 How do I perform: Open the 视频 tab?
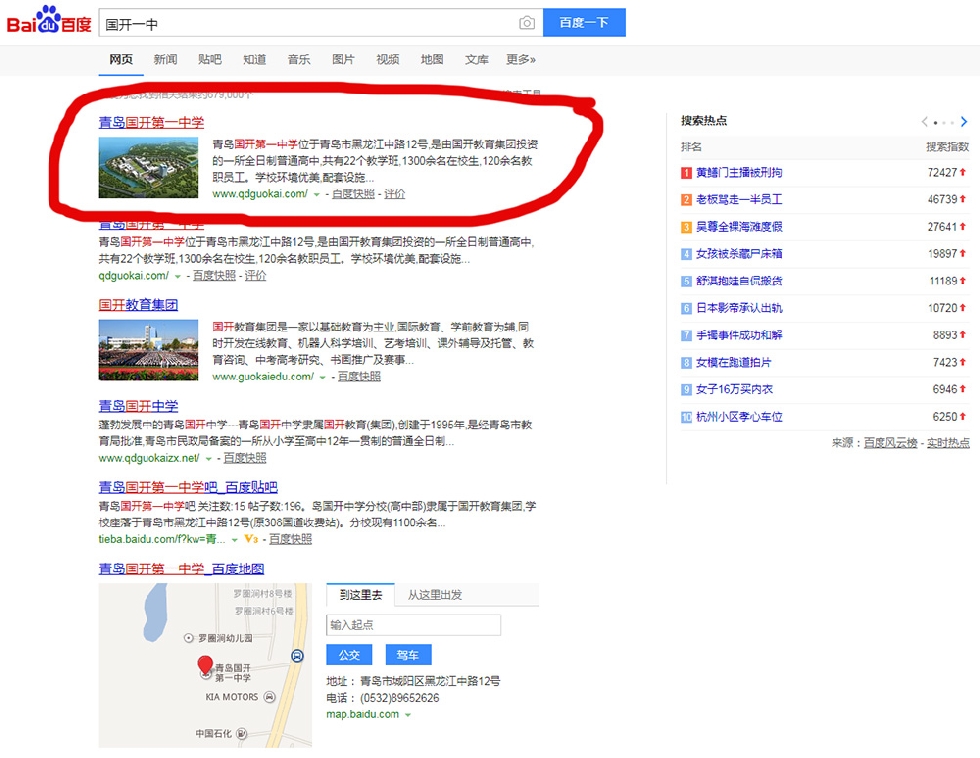point(388,59)
